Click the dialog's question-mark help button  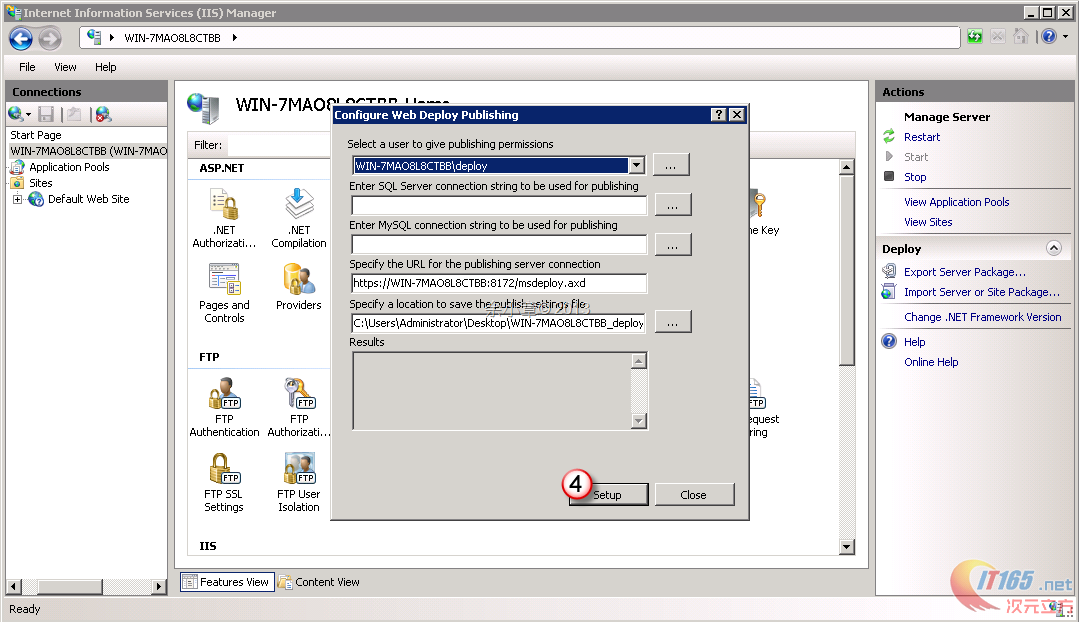click(718, 114)
